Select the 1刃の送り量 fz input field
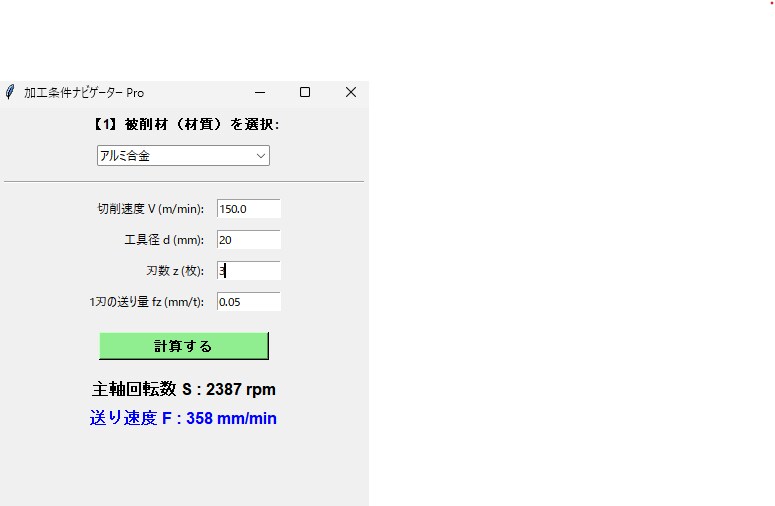 click(x=249, y=302)
